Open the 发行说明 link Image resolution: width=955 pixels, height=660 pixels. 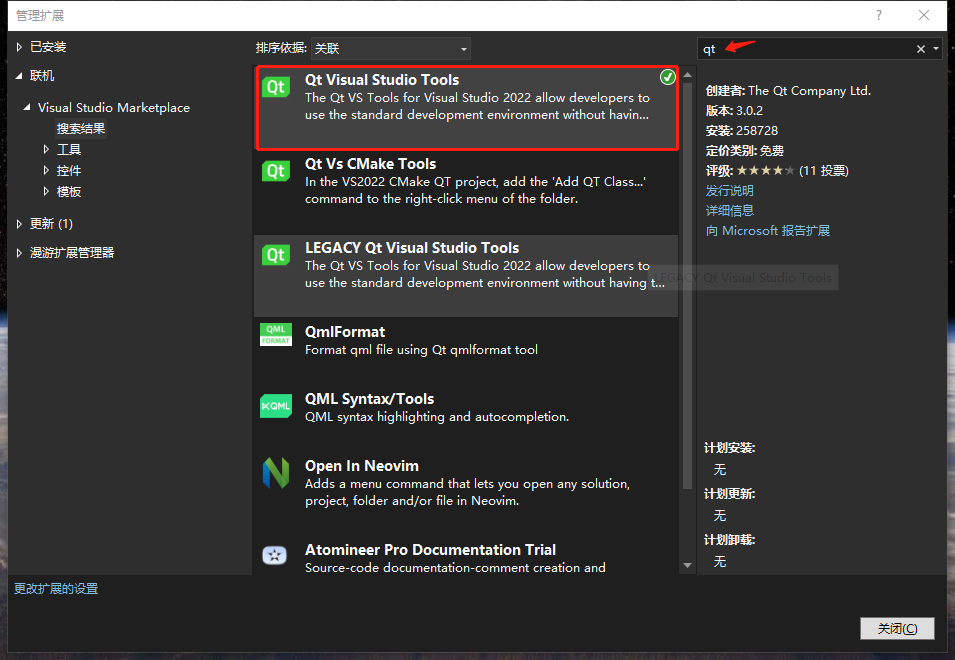[730, 191]
